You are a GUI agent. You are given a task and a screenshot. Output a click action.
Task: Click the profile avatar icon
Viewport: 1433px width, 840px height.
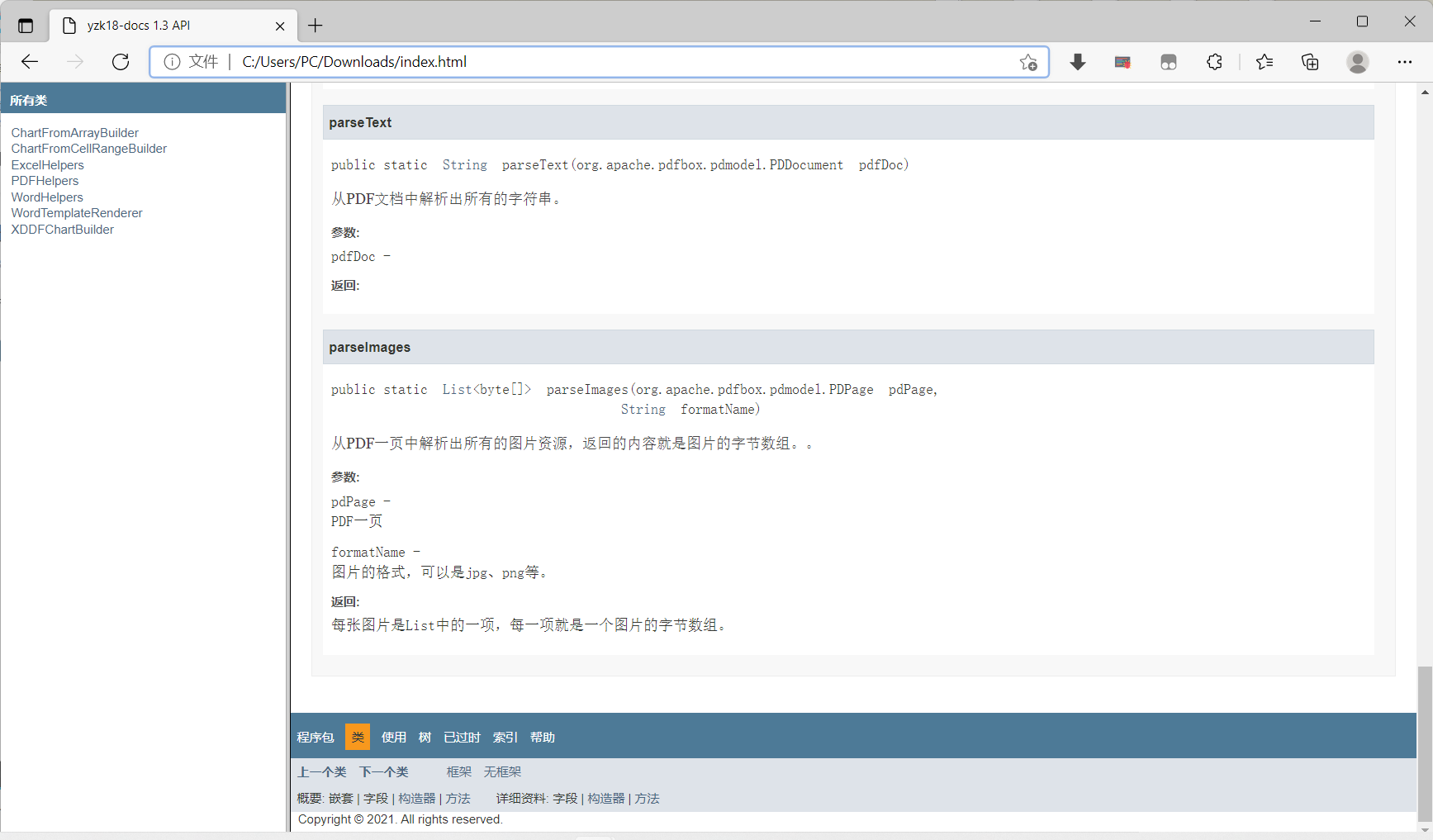pos(1357,62)
